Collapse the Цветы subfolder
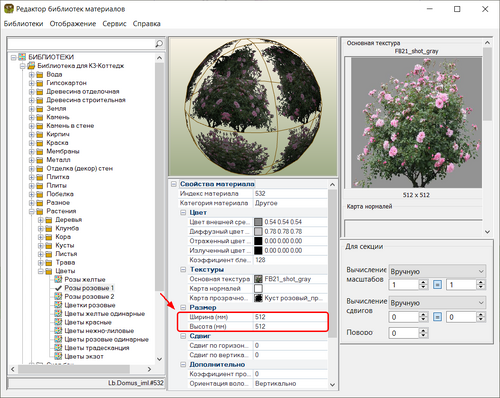500x398 pixels. pos(40,271)
